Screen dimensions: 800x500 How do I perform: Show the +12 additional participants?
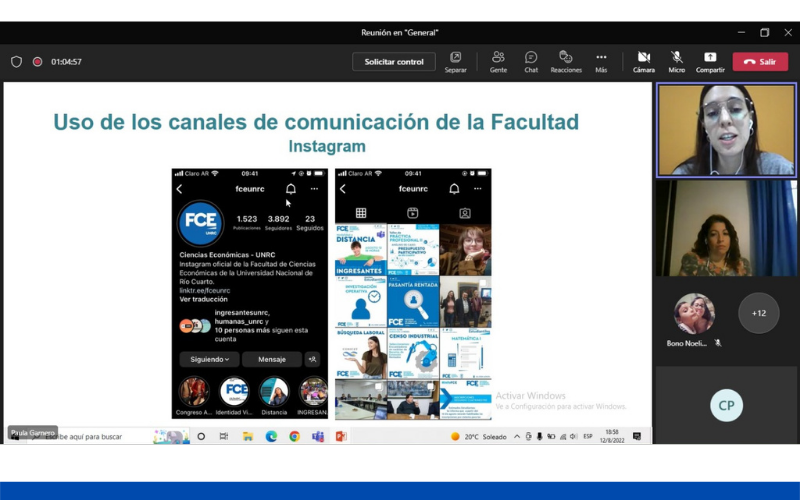coord(759,313)
